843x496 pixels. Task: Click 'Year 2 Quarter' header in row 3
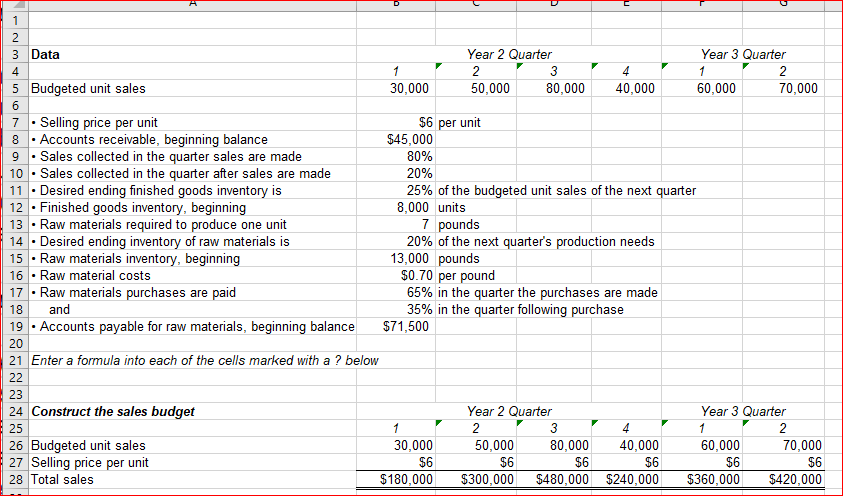tap(509, 54)
